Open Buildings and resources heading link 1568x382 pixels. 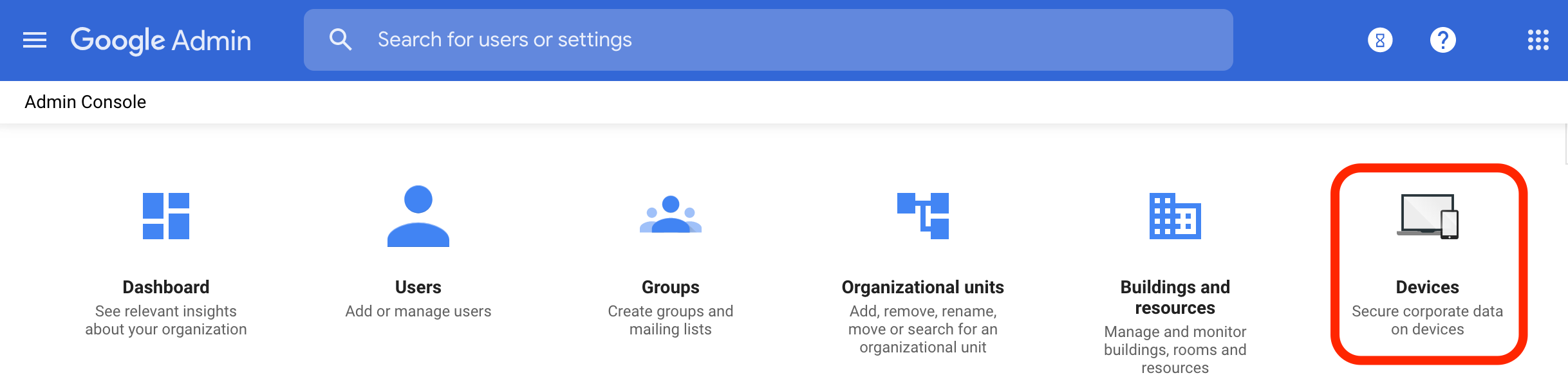(1175, 297)
